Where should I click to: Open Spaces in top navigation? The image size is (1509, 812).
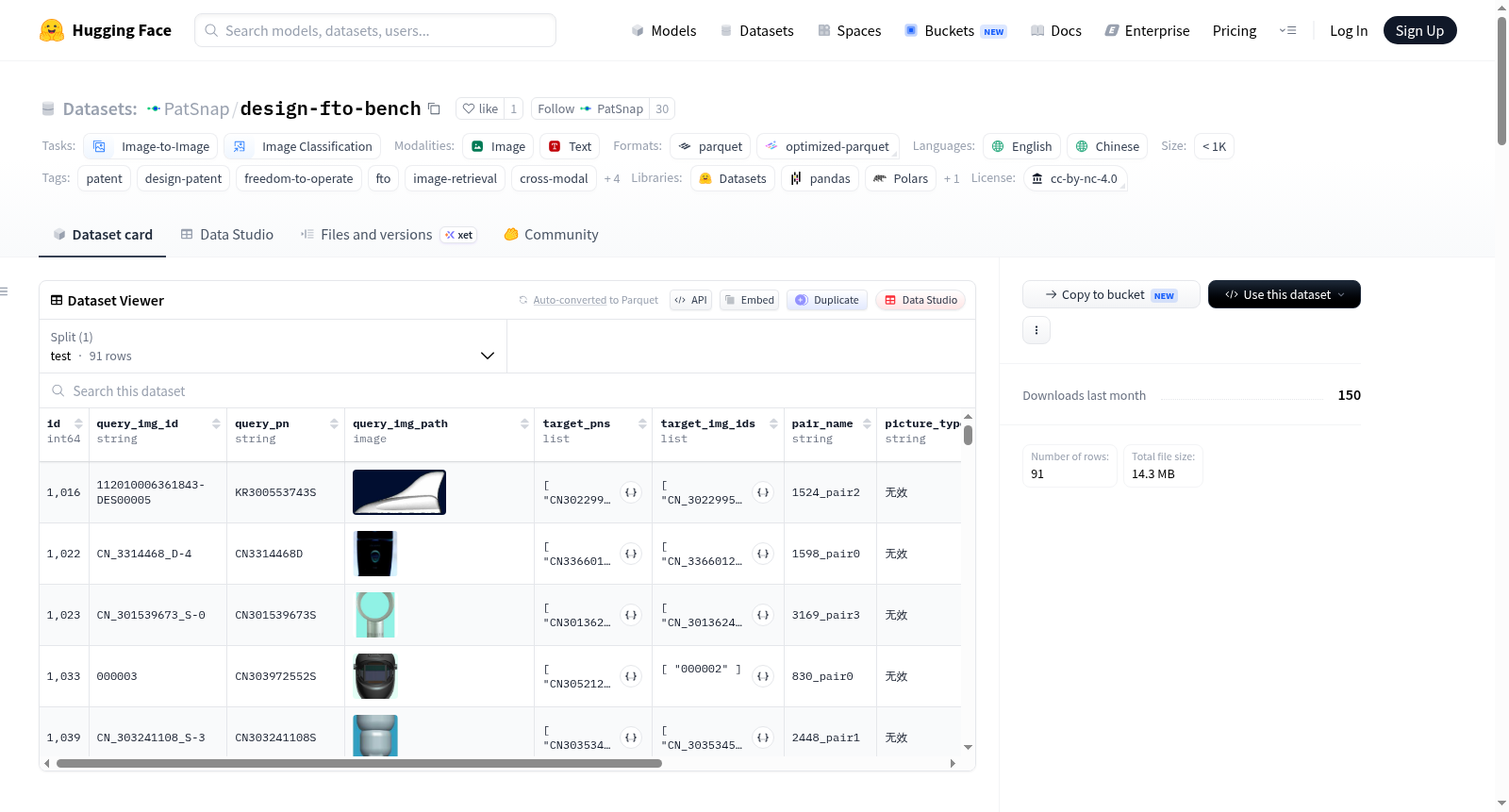point(849,30)
